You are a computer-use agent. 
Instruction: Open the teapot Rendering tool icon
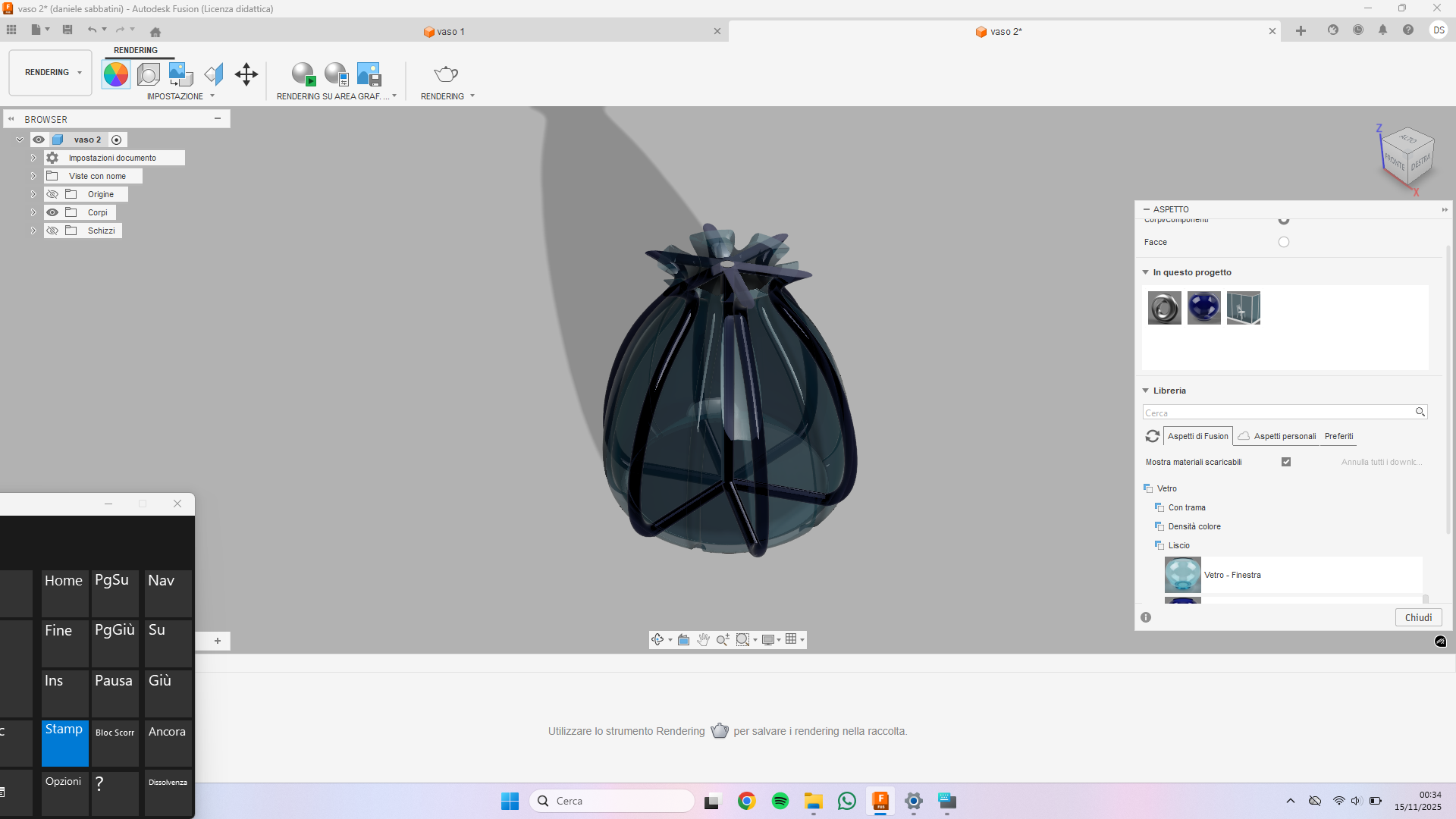pyautogui.click(x=444, y=74)
